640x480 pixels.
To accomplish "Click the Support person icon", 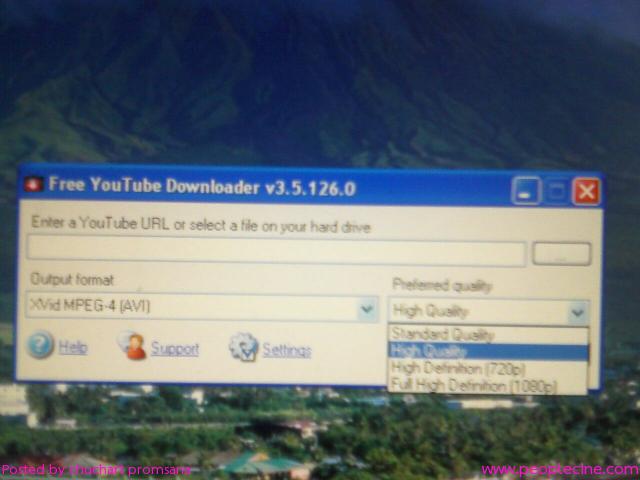I will pyautogui.click(x=133, y=346).
